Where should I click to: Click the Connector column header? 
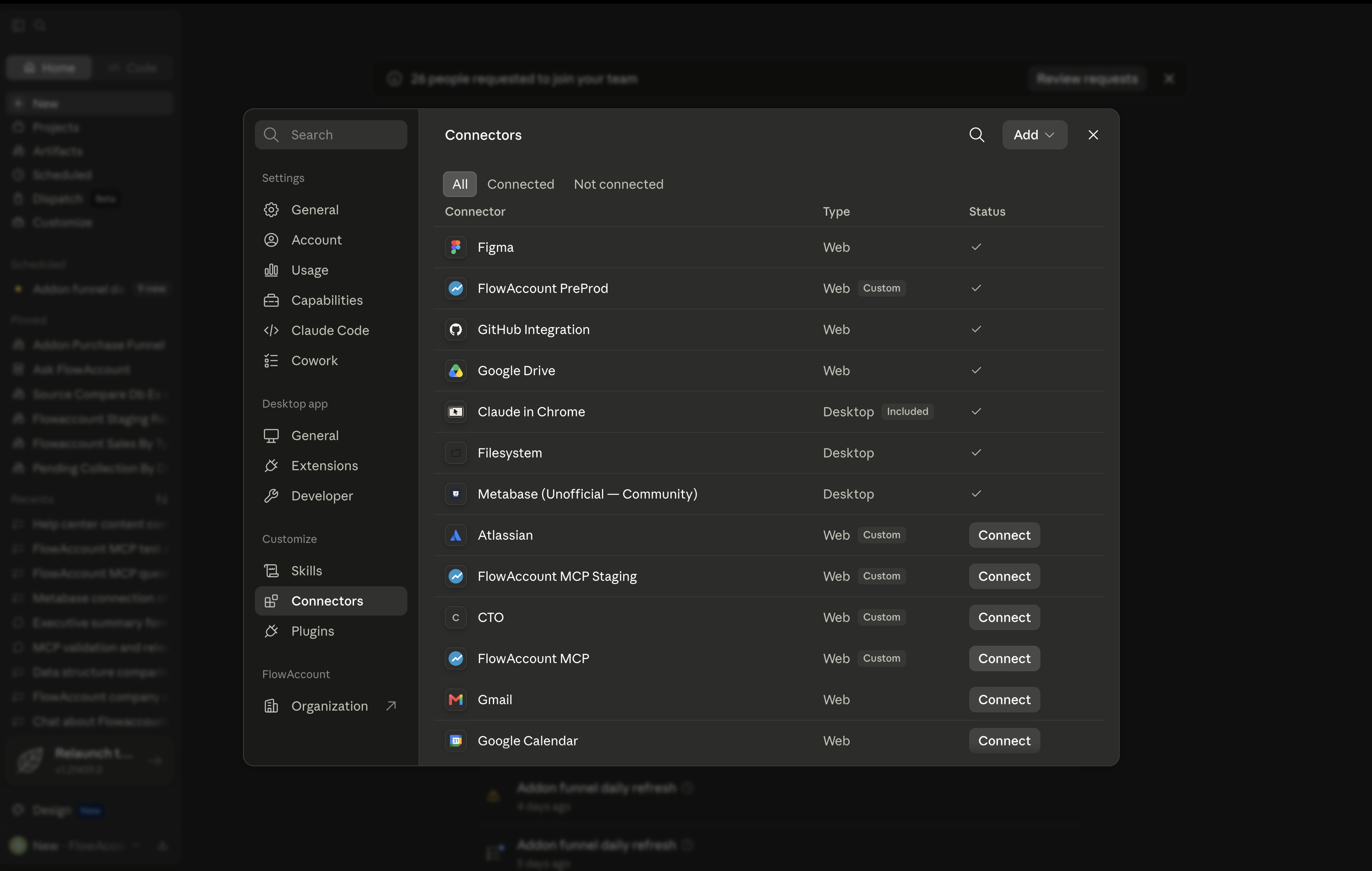(475, 212)
